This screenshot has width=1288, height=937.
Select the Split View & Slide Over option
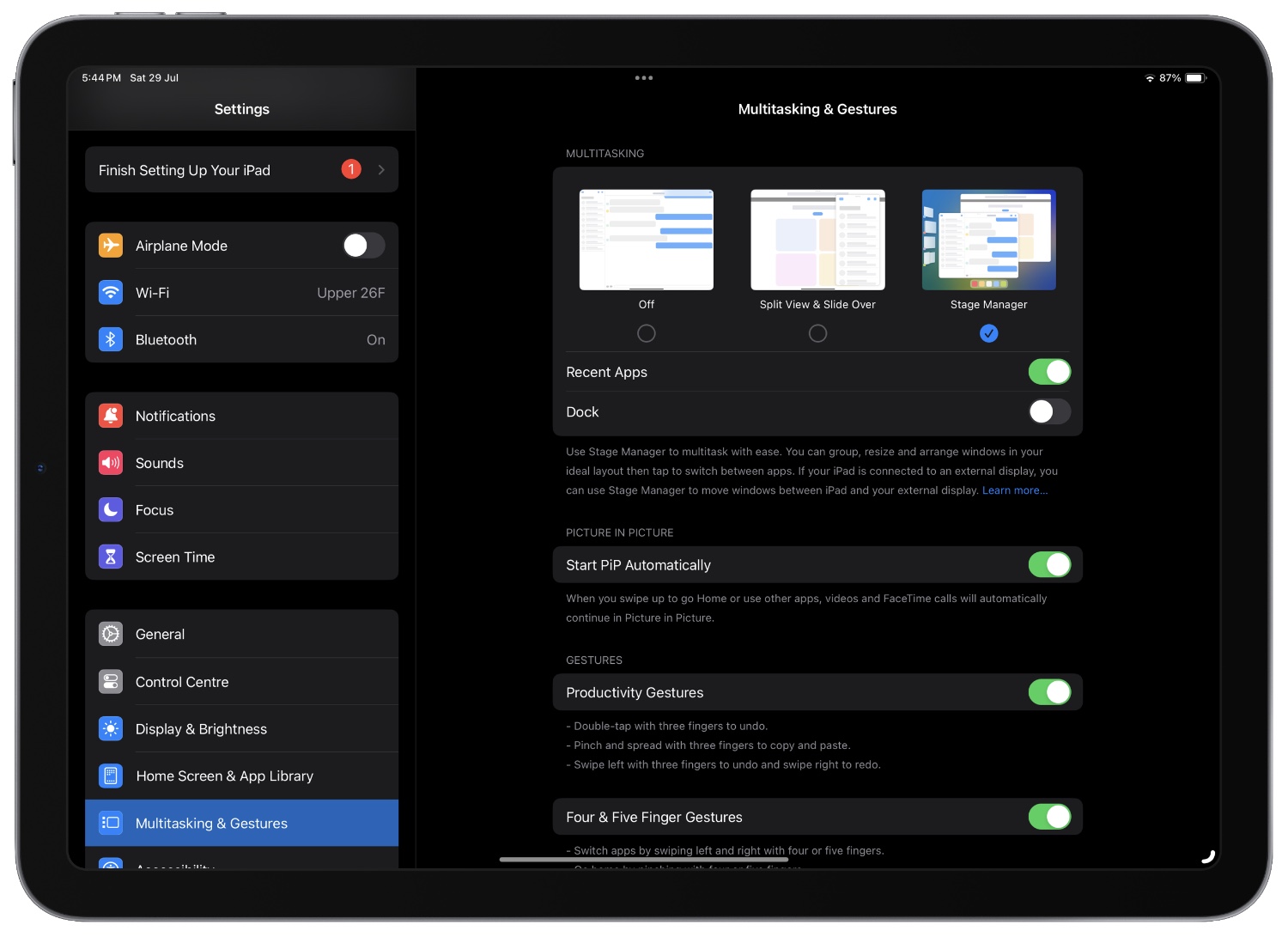(817, 333)
